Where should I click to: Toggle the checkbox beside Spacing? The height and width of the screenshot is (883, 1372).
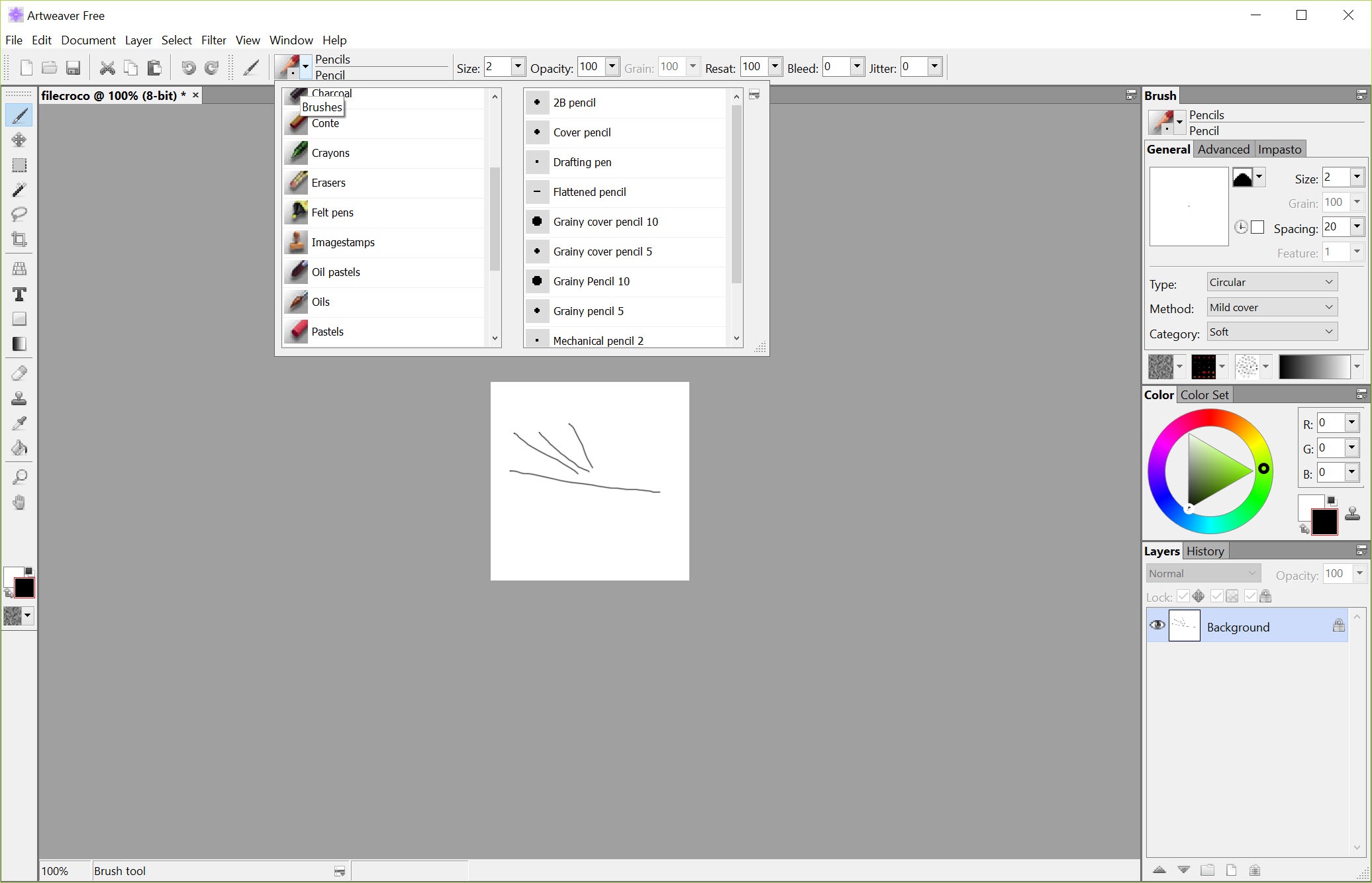coord(1257,228)
